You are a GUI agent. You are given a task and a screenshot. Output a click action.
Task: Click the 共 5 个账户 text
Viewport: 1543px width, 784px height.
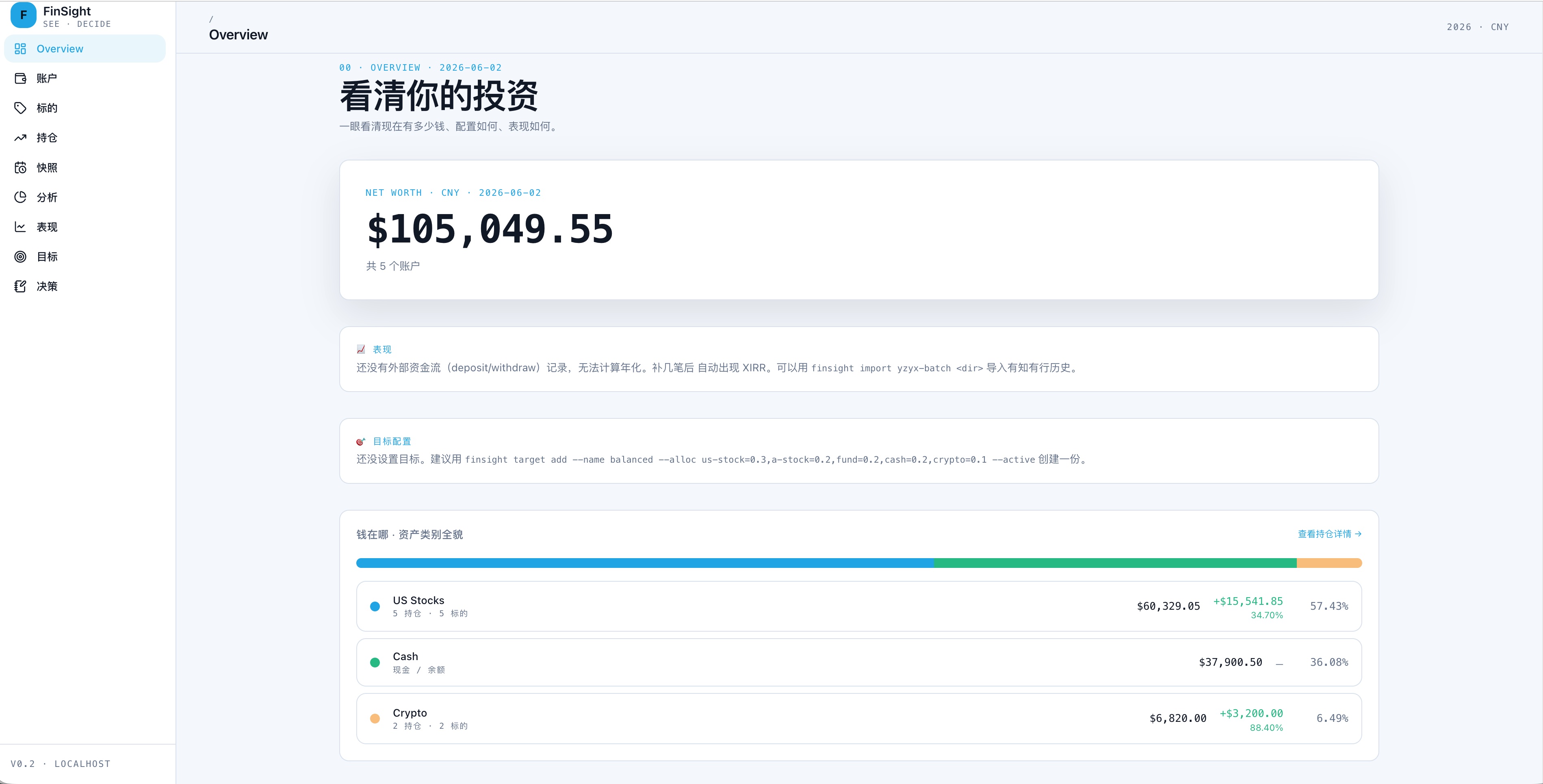(x=393, y=266)
